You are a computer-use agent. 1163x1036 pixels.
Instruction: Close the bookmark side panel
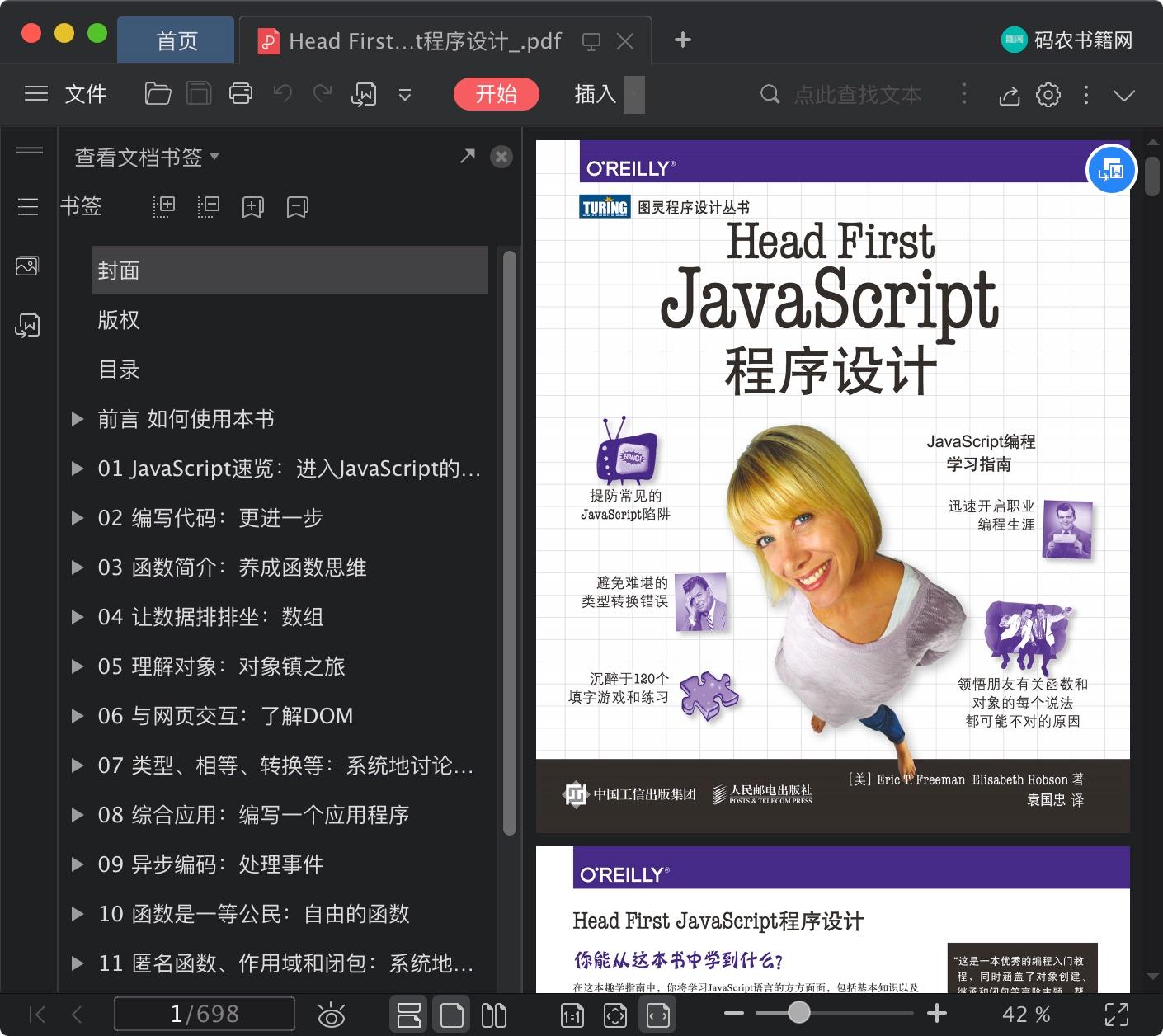[501, 157]
